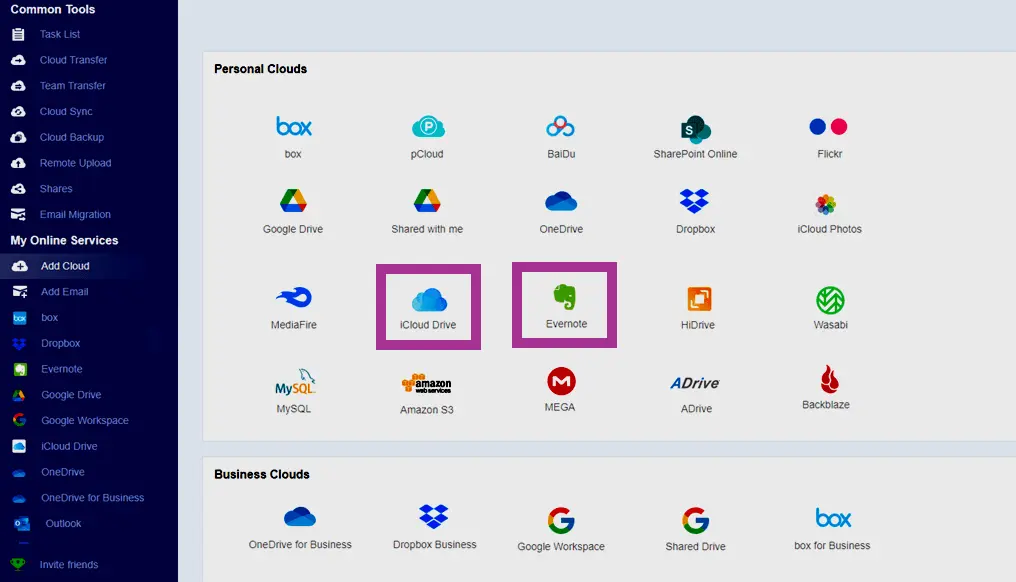The image size is (1016, 582).
Task: Pick the Dropbox personal cloud icon
Action: pos(695,202)
